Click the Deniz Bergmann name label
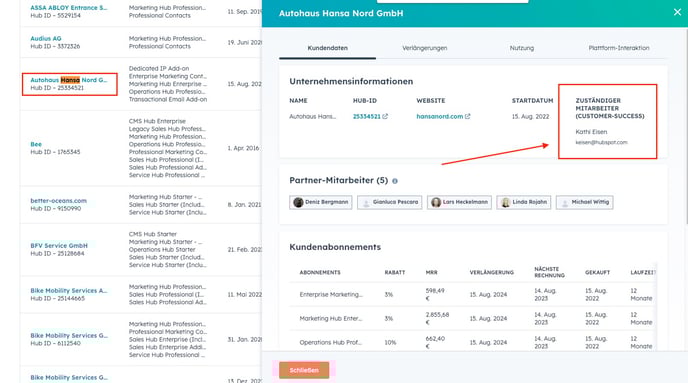This screenshot has height=383, width=688. [326, 202]
